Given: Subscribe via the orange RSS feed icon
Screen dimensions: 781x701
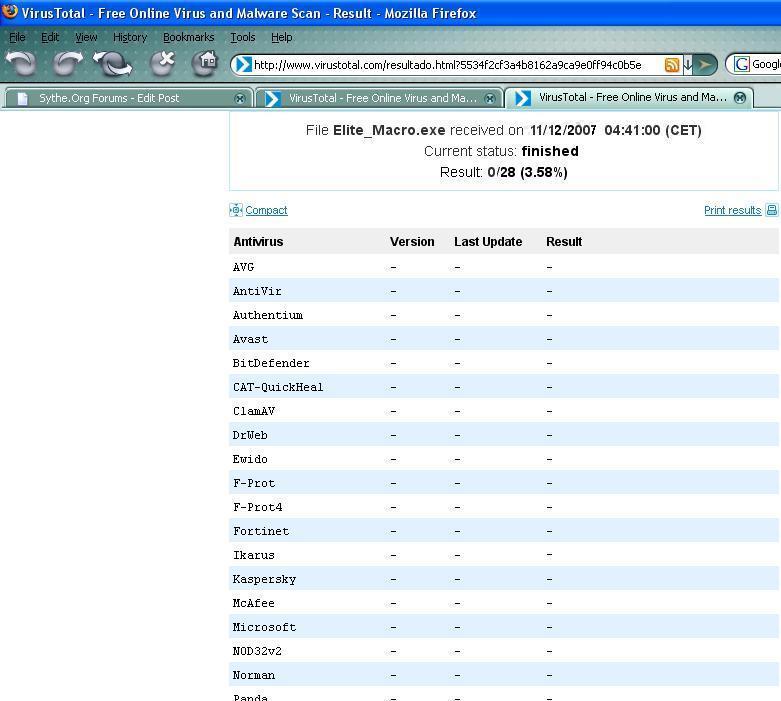Looking at the screenshot, I should coord(672,65).
